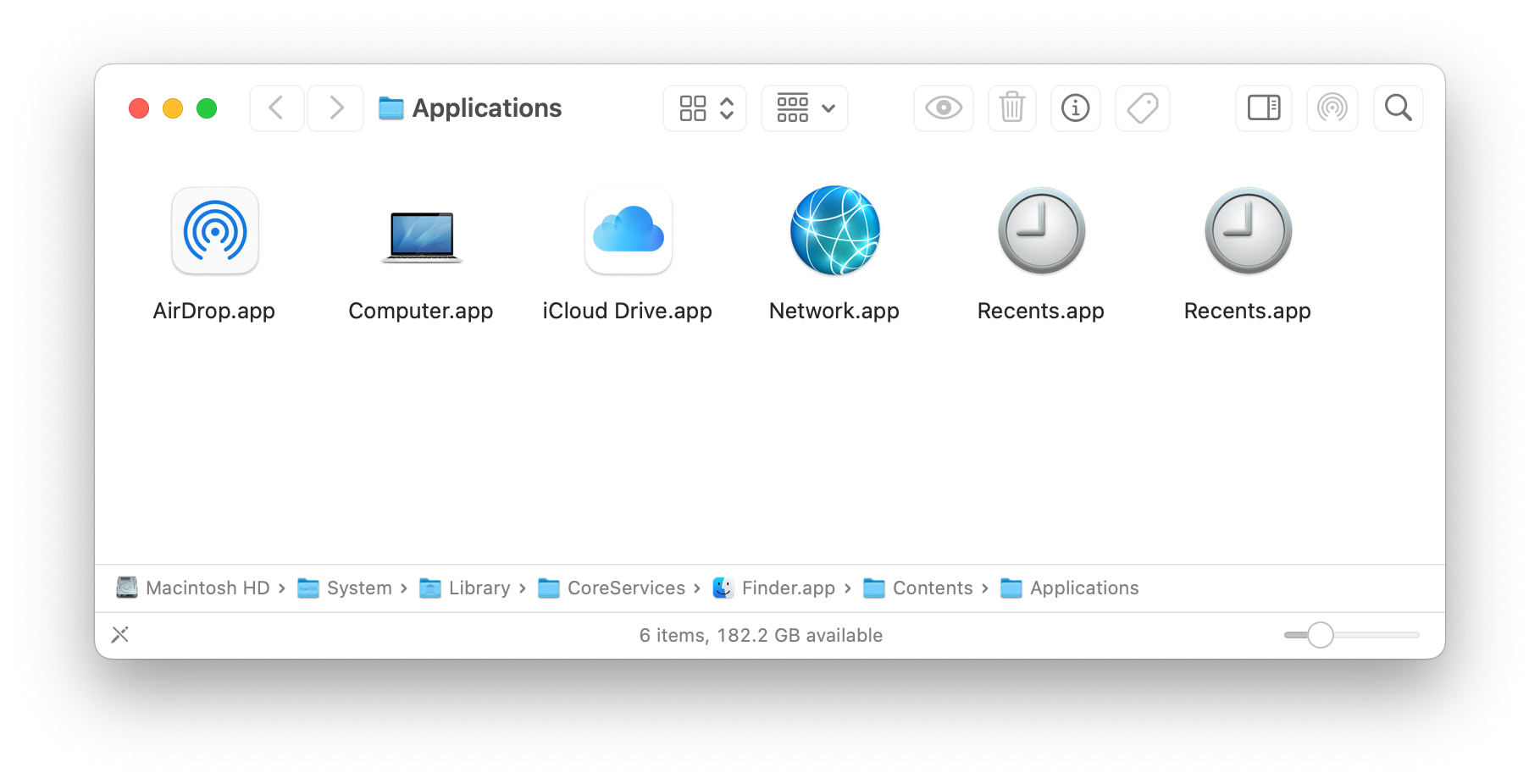The width and height of the screenshot is (1540, 784).
Task: Open the grouping options dropdown
Action: click(x=803, y=108)
